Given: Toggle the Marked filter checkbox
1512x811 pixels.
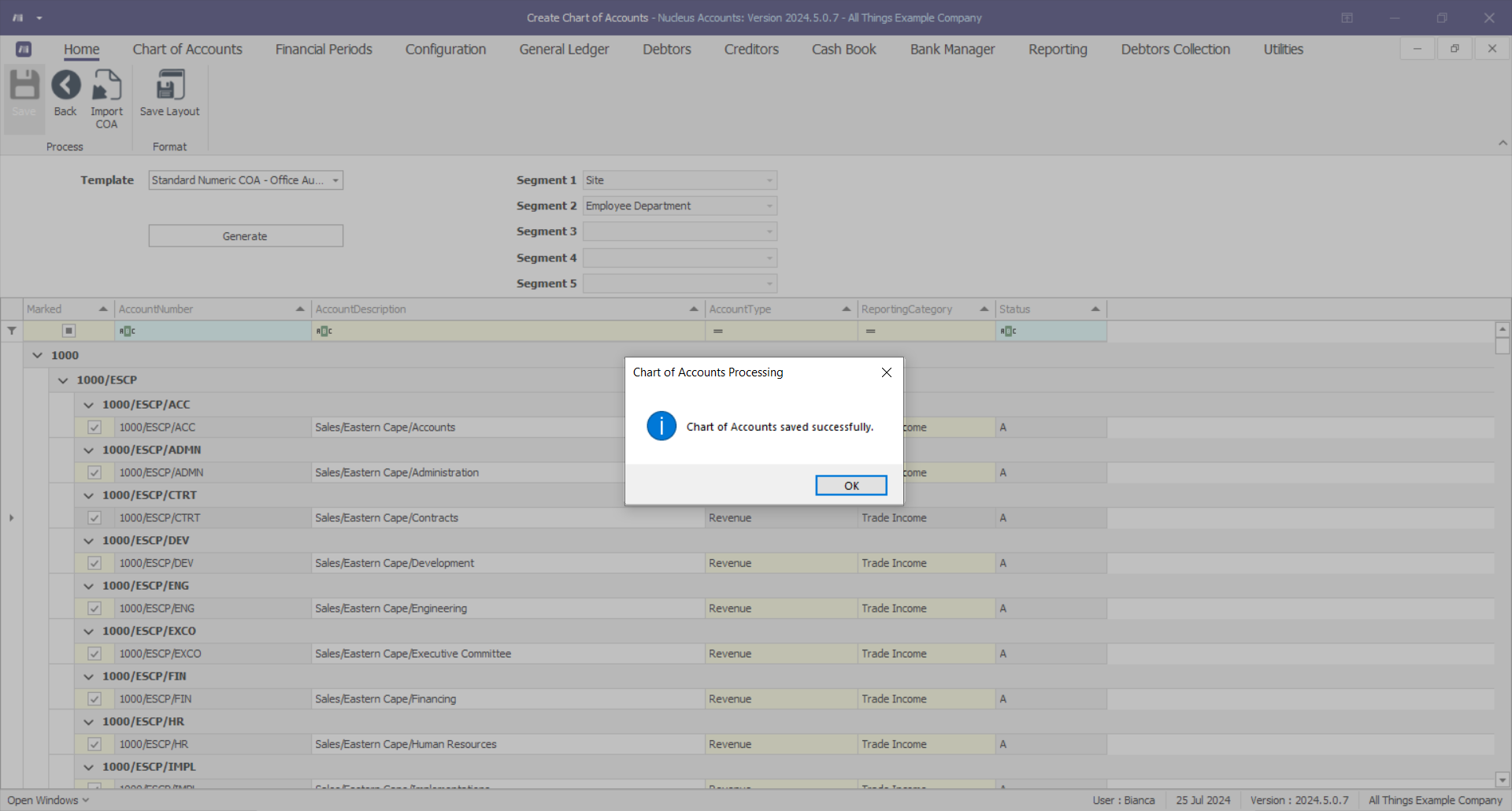Looking at the screenshot, I should (69, 331).
